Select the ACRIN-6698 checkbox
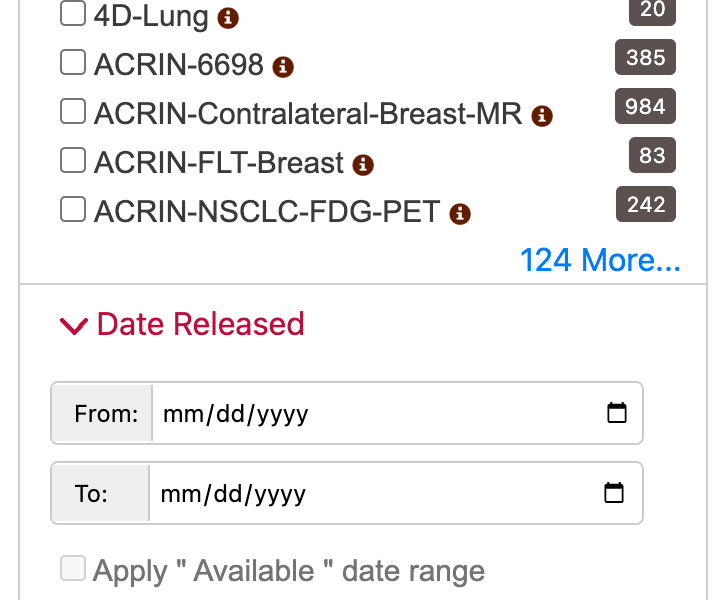 pos(73,62)
